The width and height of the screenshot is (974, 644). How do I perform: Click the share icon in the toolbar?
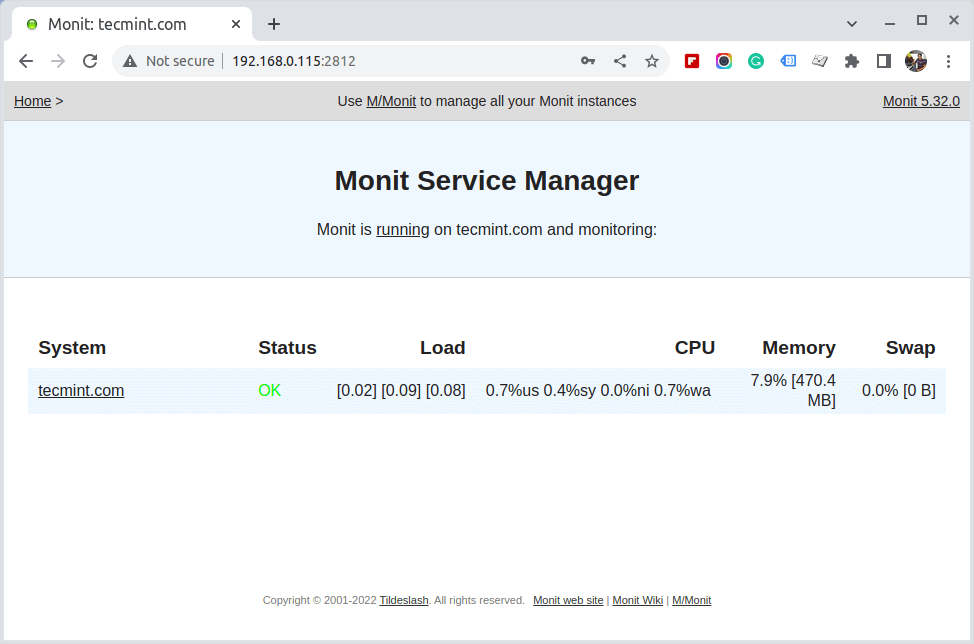click(620, 61)
